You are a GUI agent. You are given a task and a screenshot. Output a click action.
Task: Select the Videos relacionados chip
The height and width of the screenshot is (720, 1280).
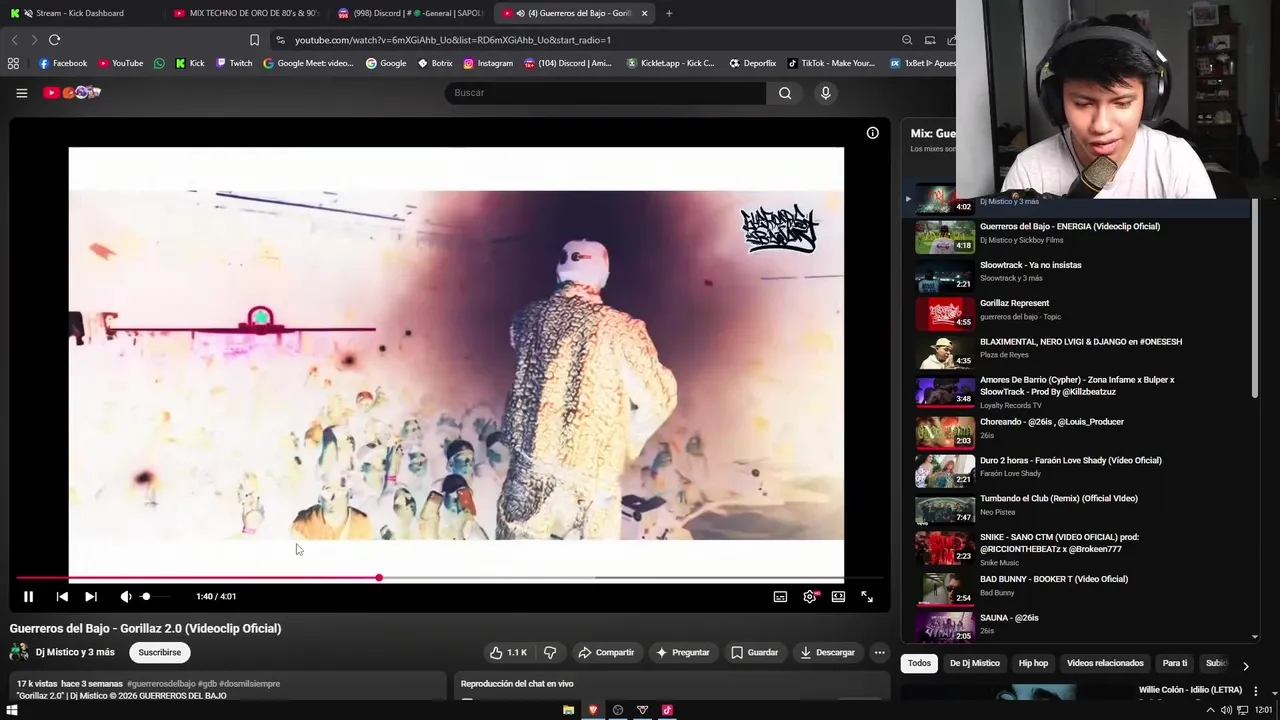pos(1105,663)
